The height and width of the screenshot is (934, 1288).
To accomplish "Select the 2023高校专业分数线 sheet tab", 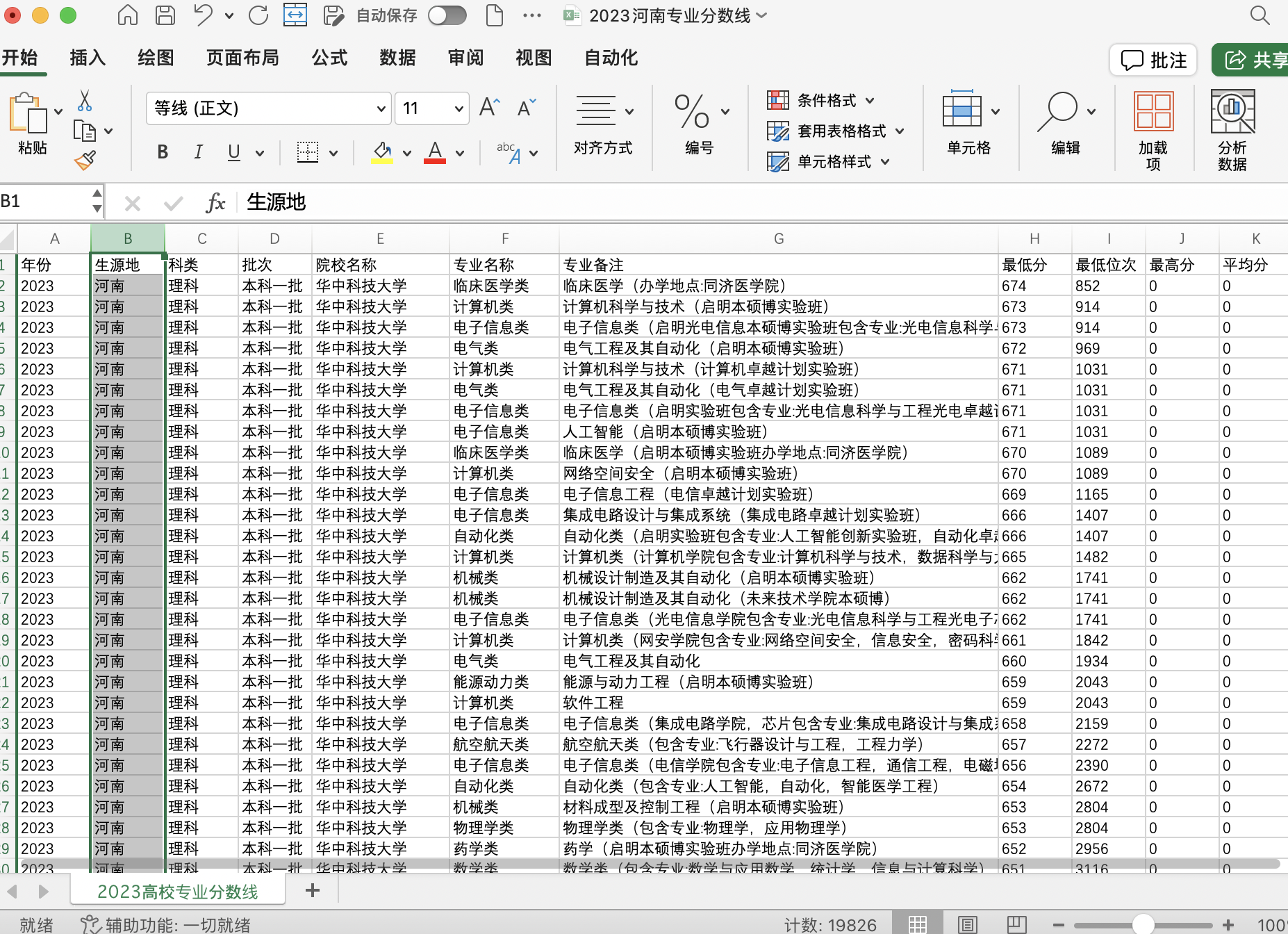I will (x=178, y=891).
